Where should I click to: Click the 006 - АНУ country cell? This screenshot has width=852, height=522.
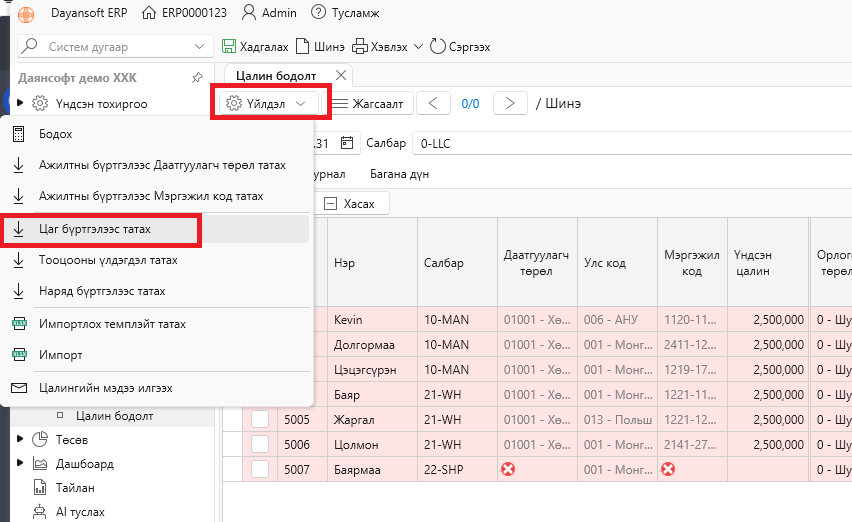click(617, 319)
